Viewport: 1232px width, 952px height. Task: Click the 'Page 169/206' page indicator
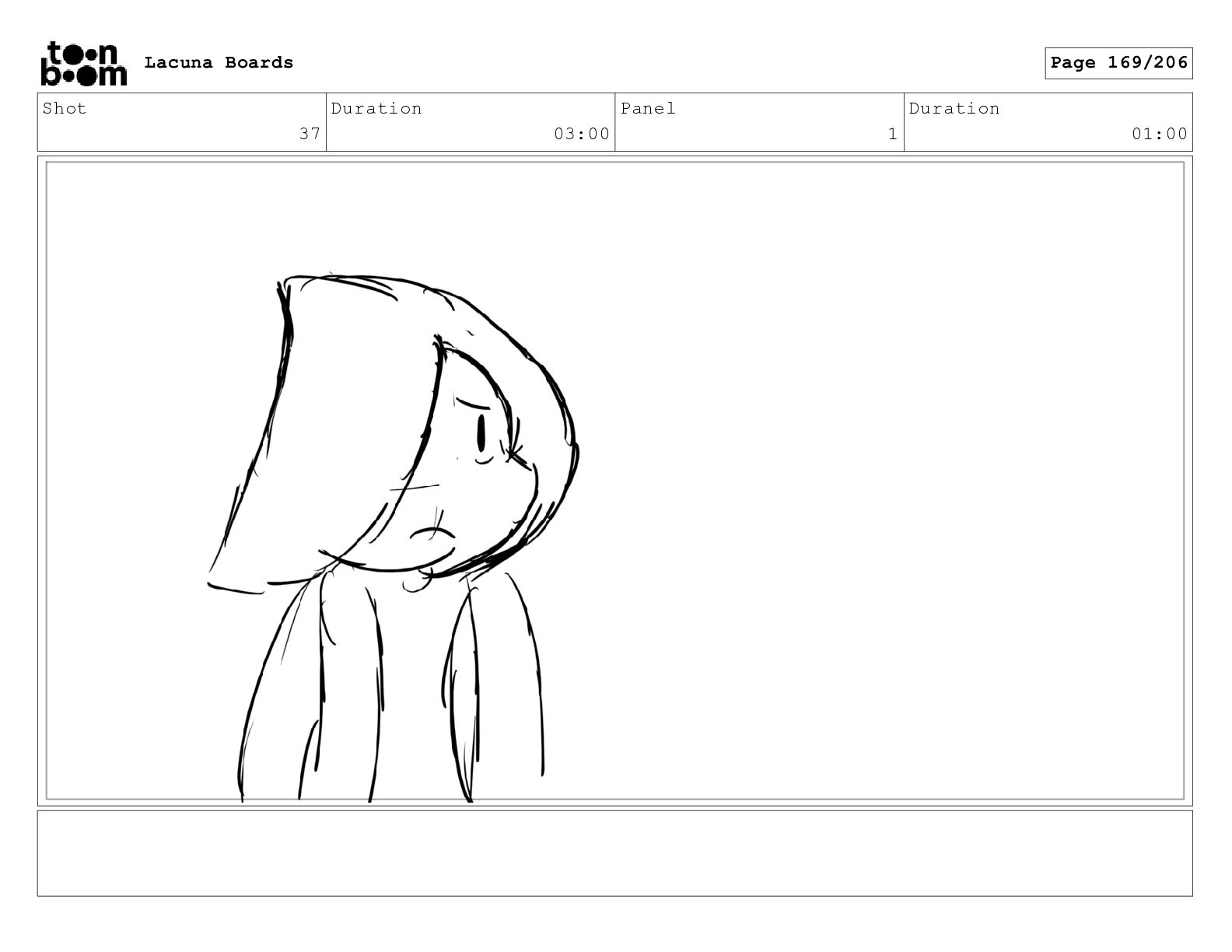pos(1118,63)
